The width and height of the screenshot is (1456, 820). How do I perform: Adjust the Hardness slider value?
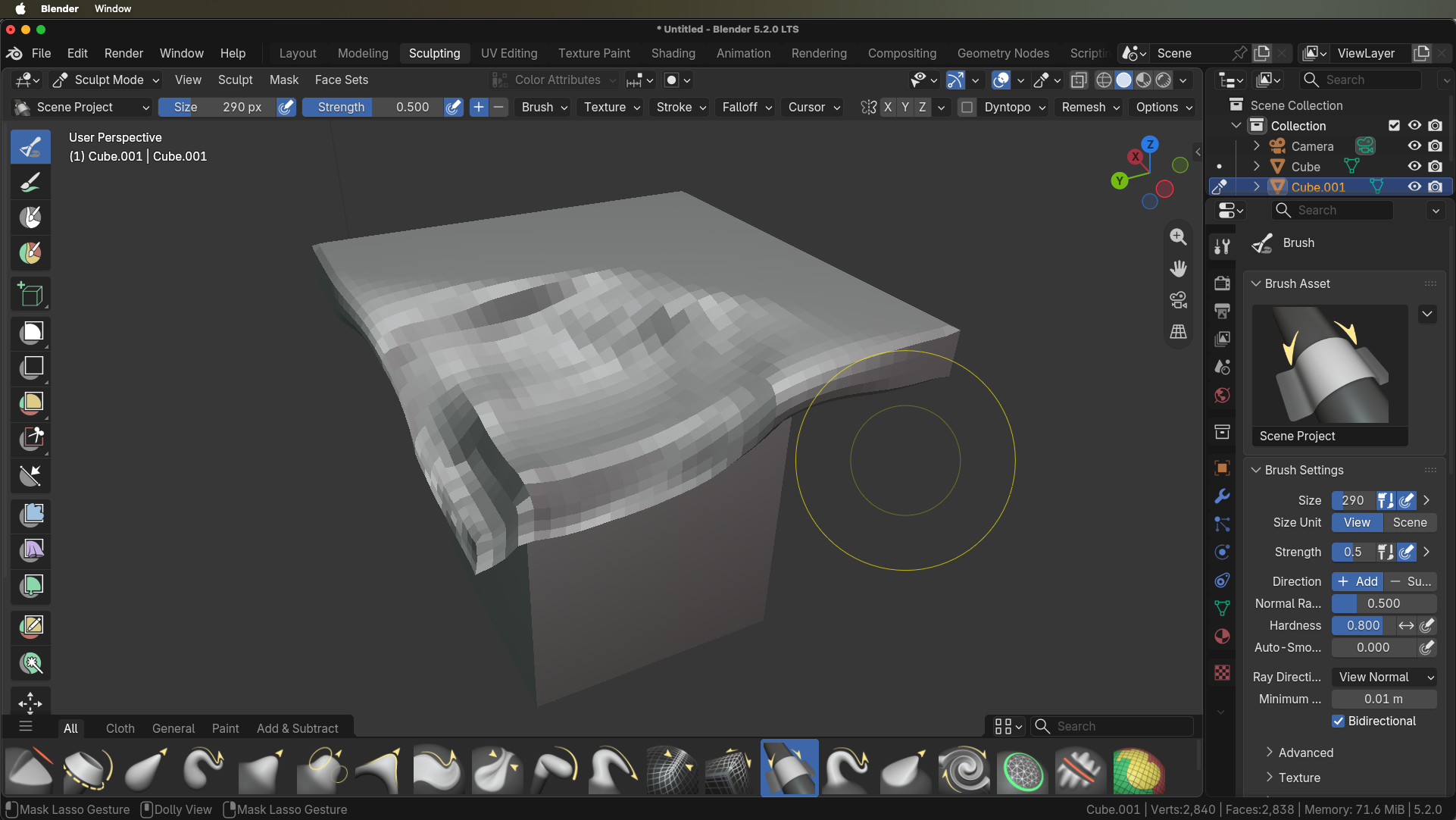click(1364, 625)
